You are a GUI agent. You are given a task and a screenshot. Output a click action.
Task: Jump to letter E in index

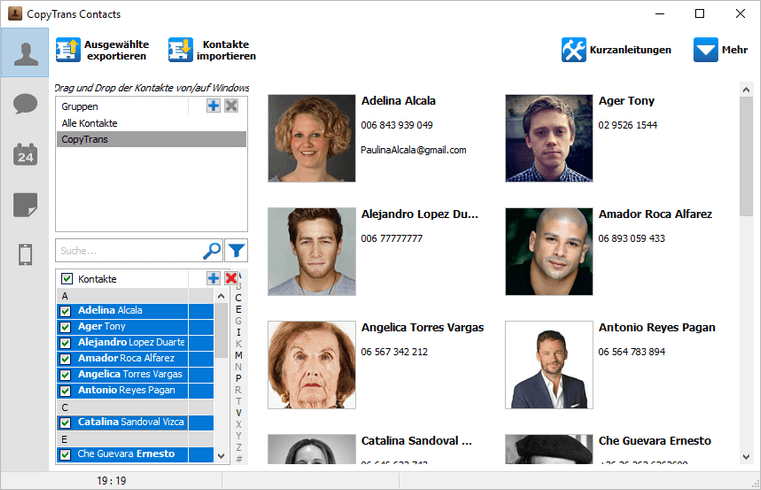pyautogui.click(x=238, y=310)
